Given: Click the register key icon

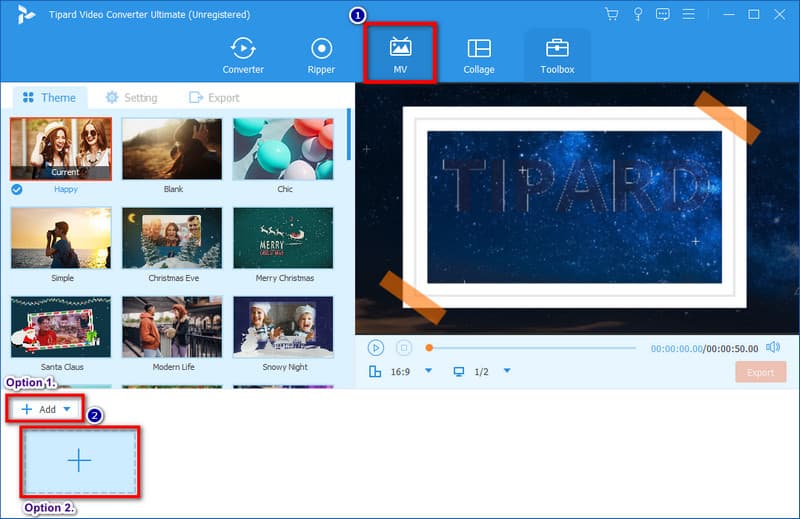Looking at the screenshot, I should point(638,14).
